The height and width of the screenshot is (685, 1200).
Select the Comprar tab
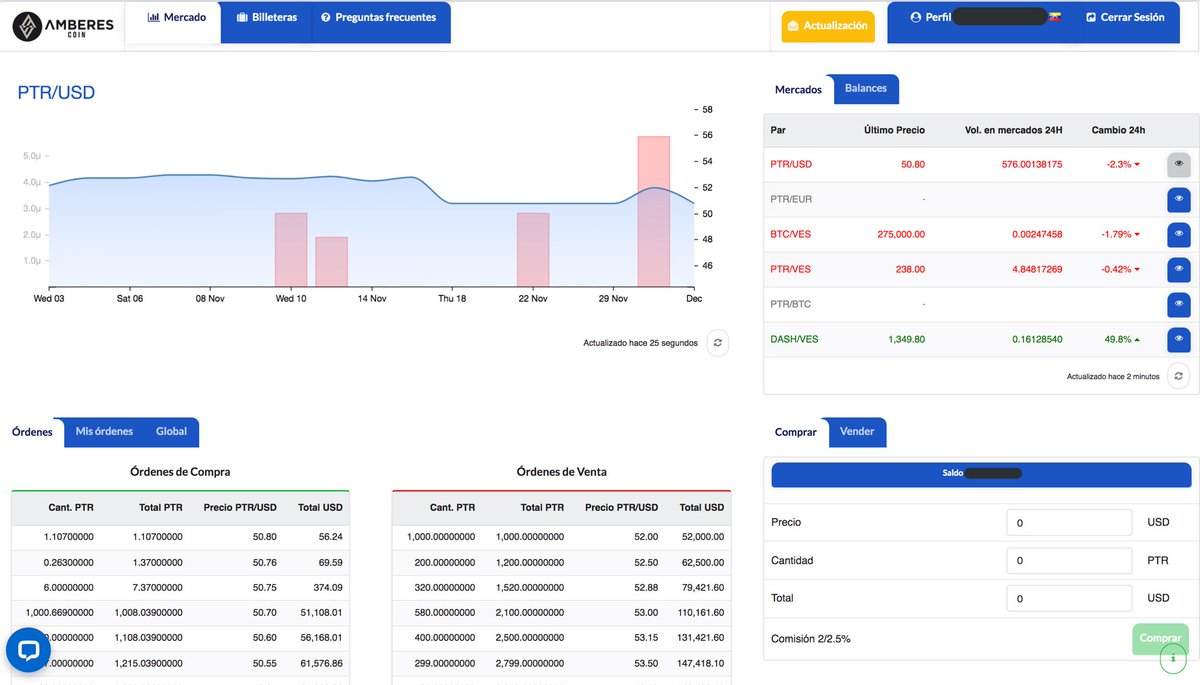(x=796, y=432)
